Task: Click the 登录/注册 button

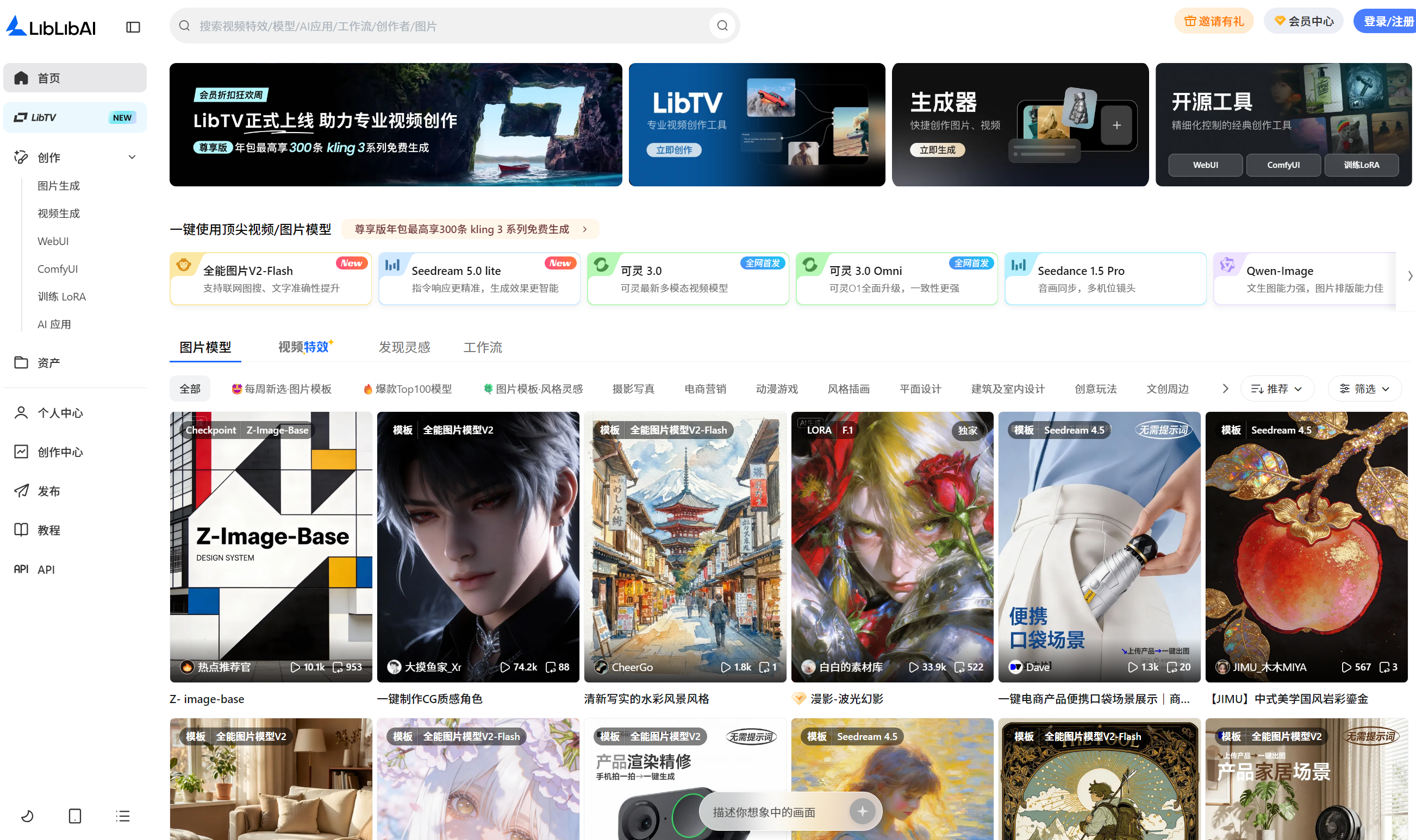Action: coord(1386,21)
